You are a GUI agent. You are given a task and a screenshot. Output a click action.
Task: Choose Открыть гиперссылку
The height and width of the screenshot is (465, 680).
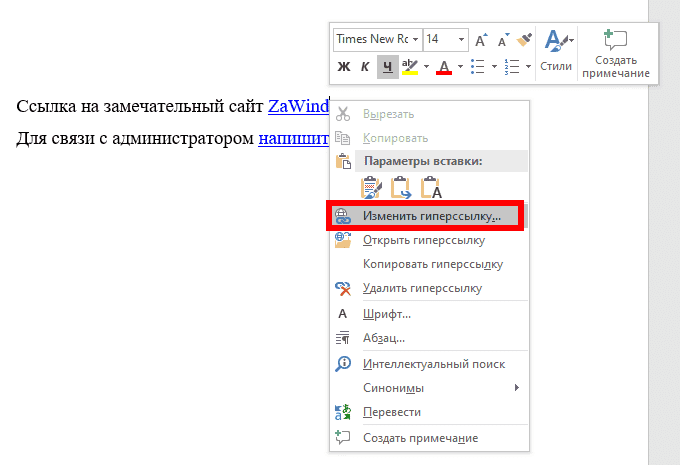(x=424, y=240)
